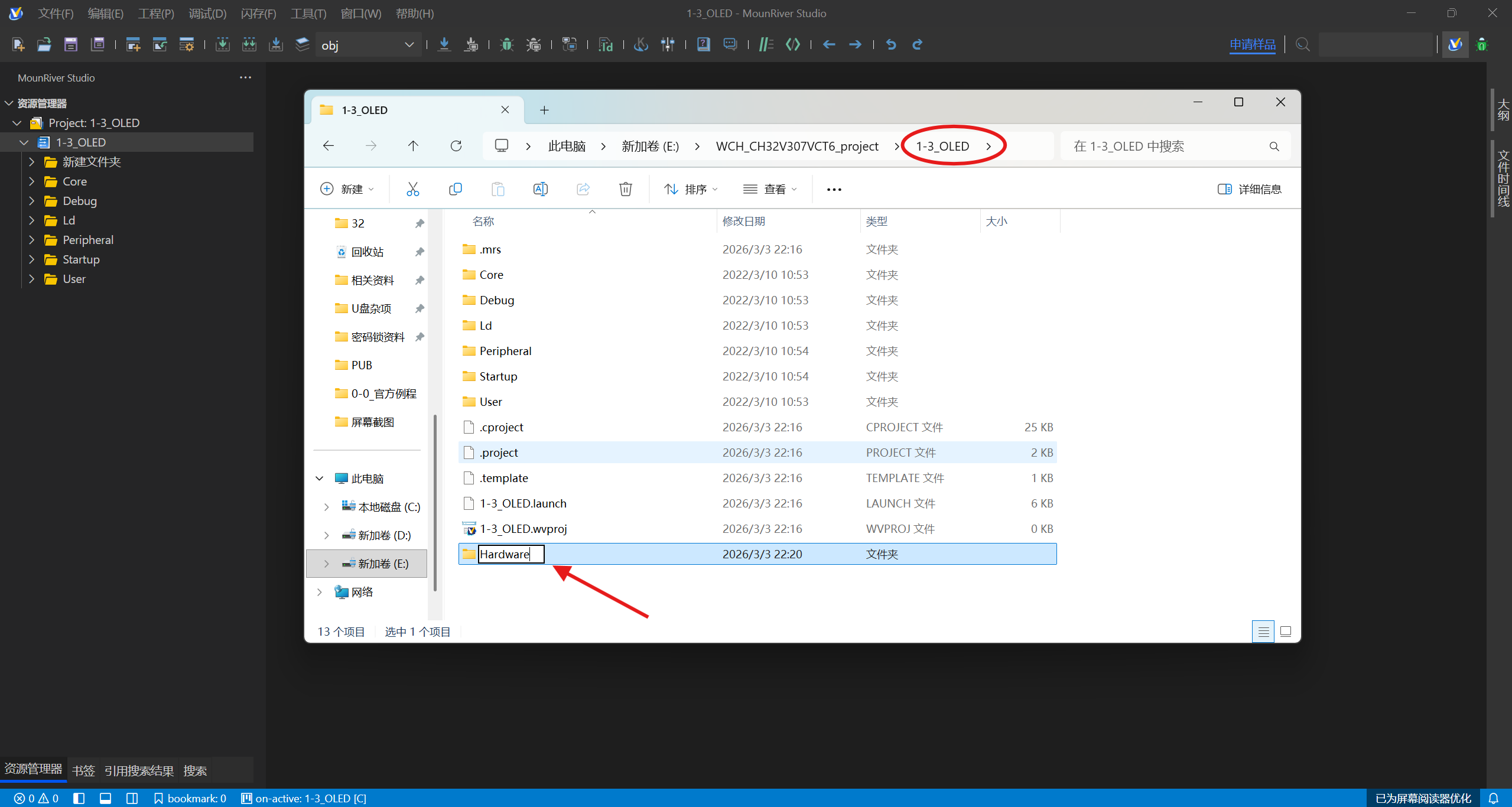Open the 工具(T) menu
The width and height of the screenshot is (1512, 807).
(x=308, y=13)
